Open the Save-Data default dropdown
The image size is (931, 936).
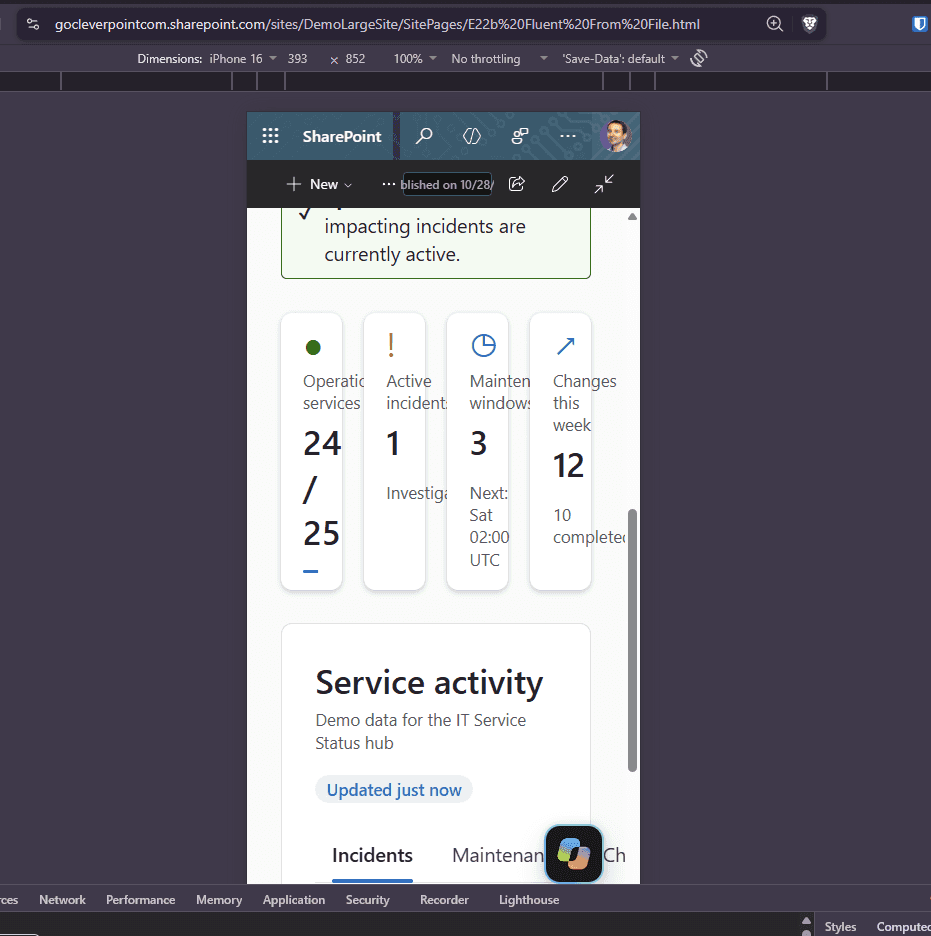[621, 58]
